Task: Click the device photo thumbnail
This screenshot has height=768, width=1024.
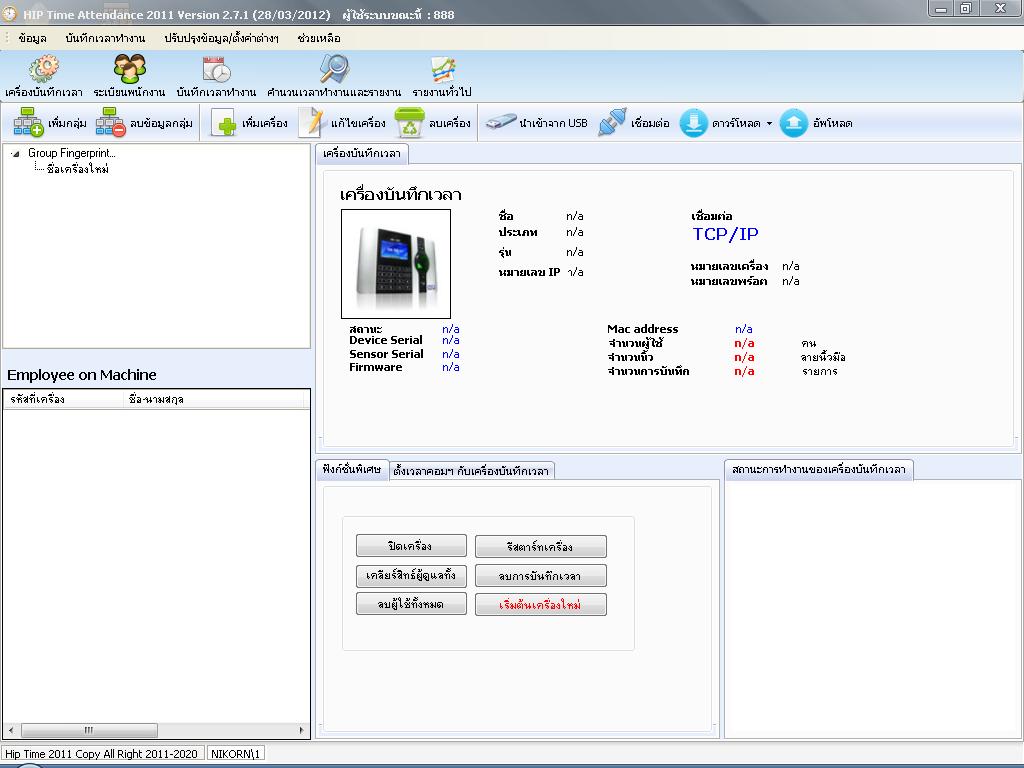Action: click(396, 264)
